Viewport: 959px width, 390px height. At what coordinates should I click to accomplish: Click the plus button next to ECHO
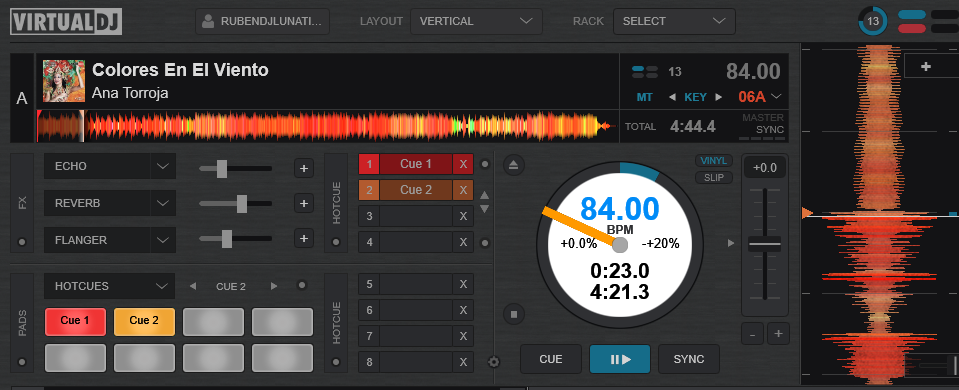304,167
